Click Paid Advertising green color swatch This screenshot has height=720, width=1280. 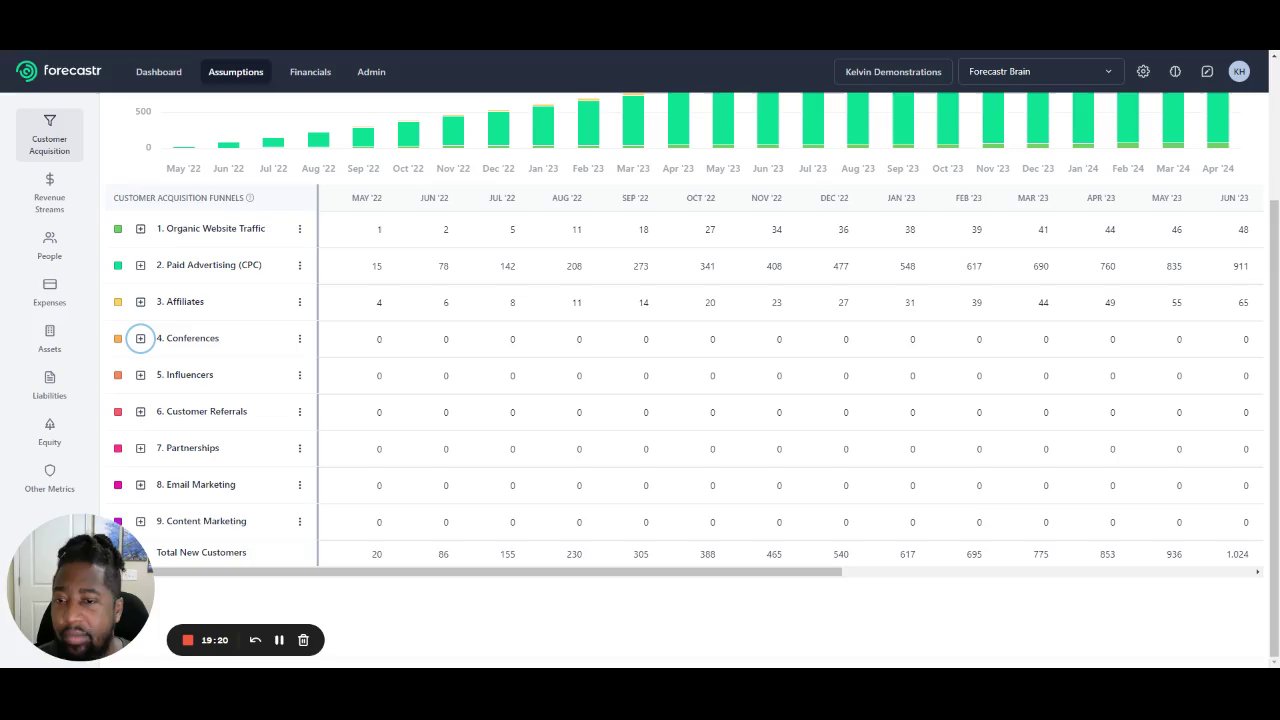pyautogui.click(x=118, y=265)
